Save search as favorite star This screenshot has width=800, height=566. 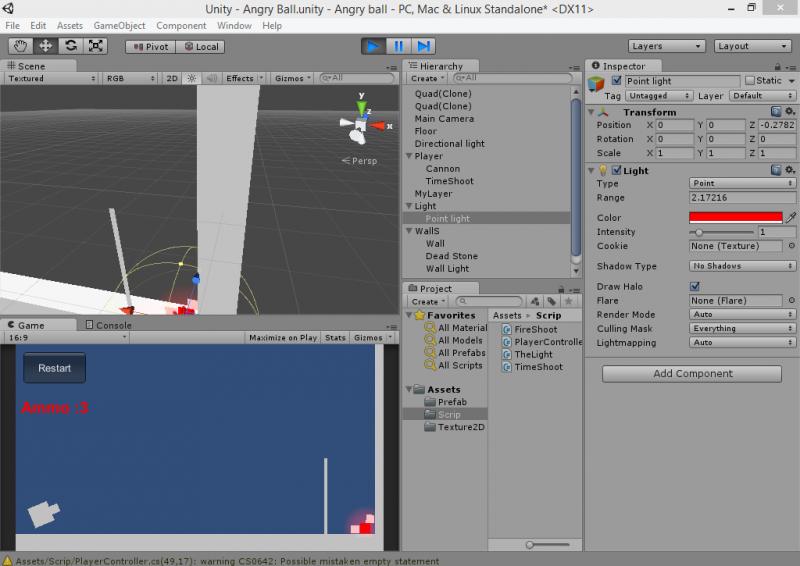pyautogui.click(x=568, y=302)
